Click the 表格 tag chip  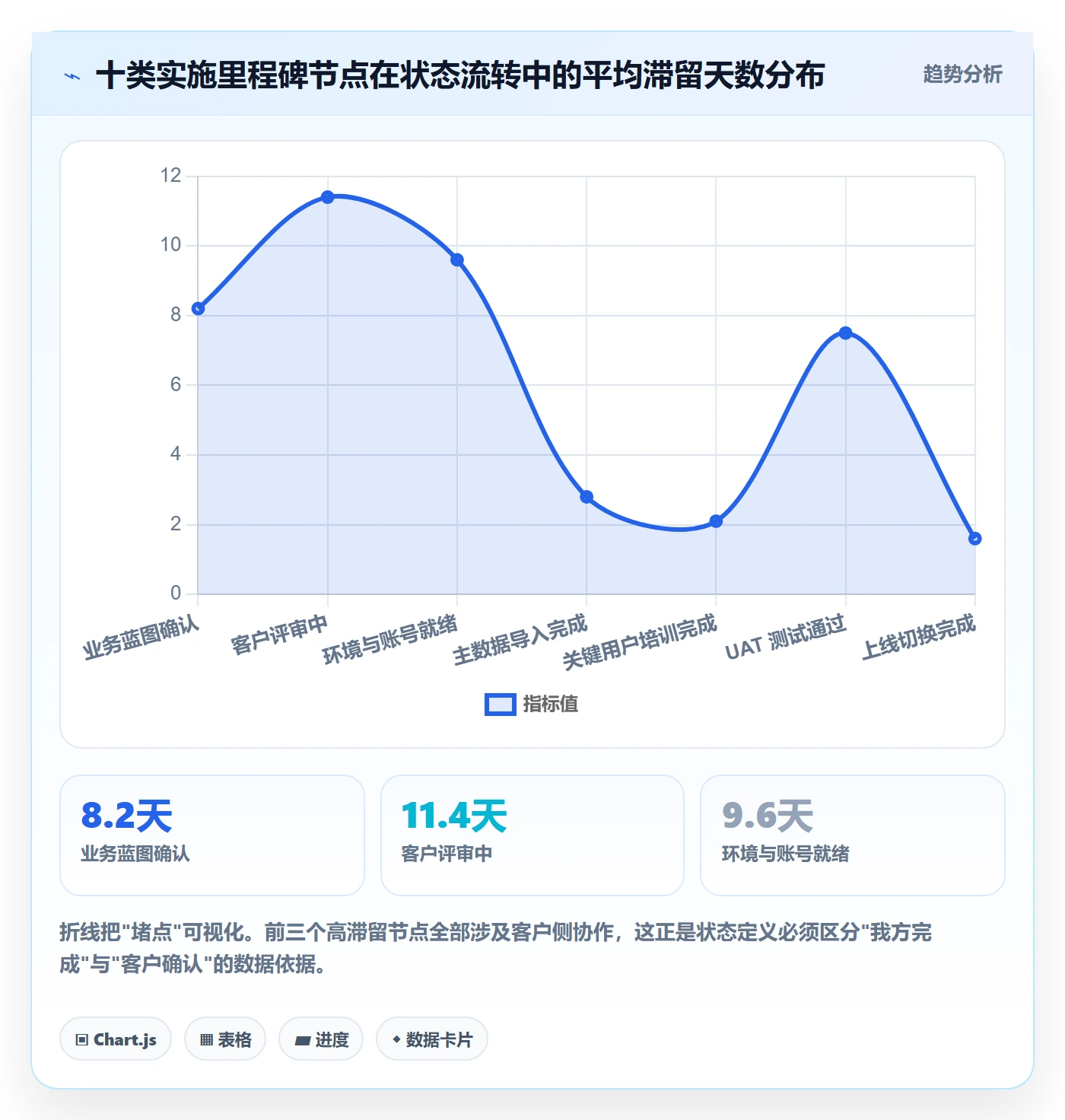[x=225, y=1039]
